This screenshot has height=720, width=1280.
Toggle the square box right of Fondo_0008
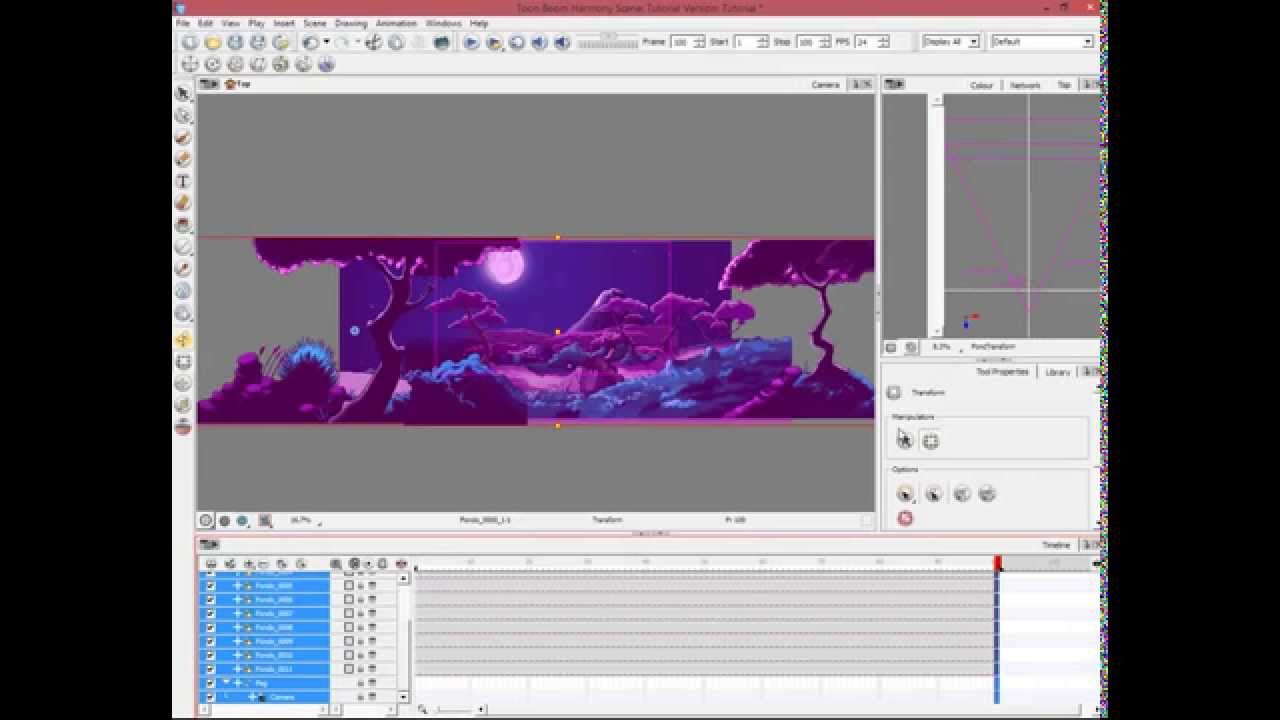pos(349,627)
